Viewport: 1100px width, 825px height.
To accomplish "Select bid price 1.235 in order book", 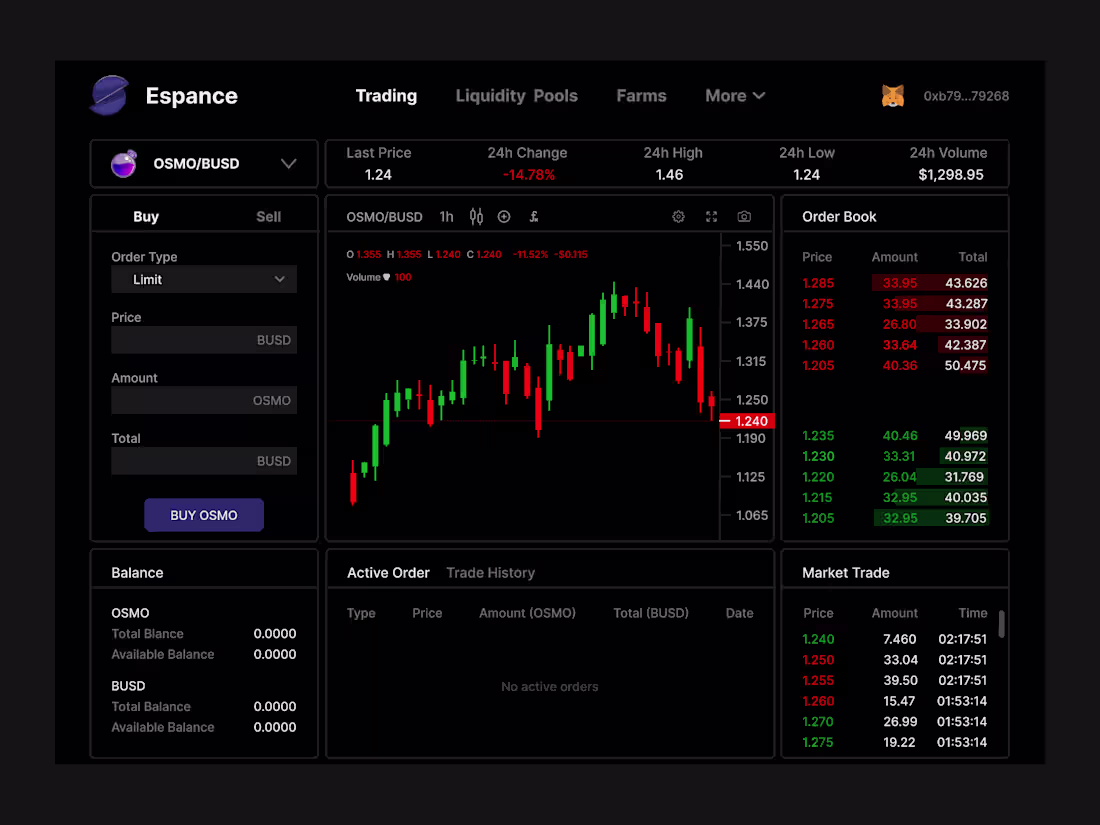I will pyautogui.click(x=818, y=436).
